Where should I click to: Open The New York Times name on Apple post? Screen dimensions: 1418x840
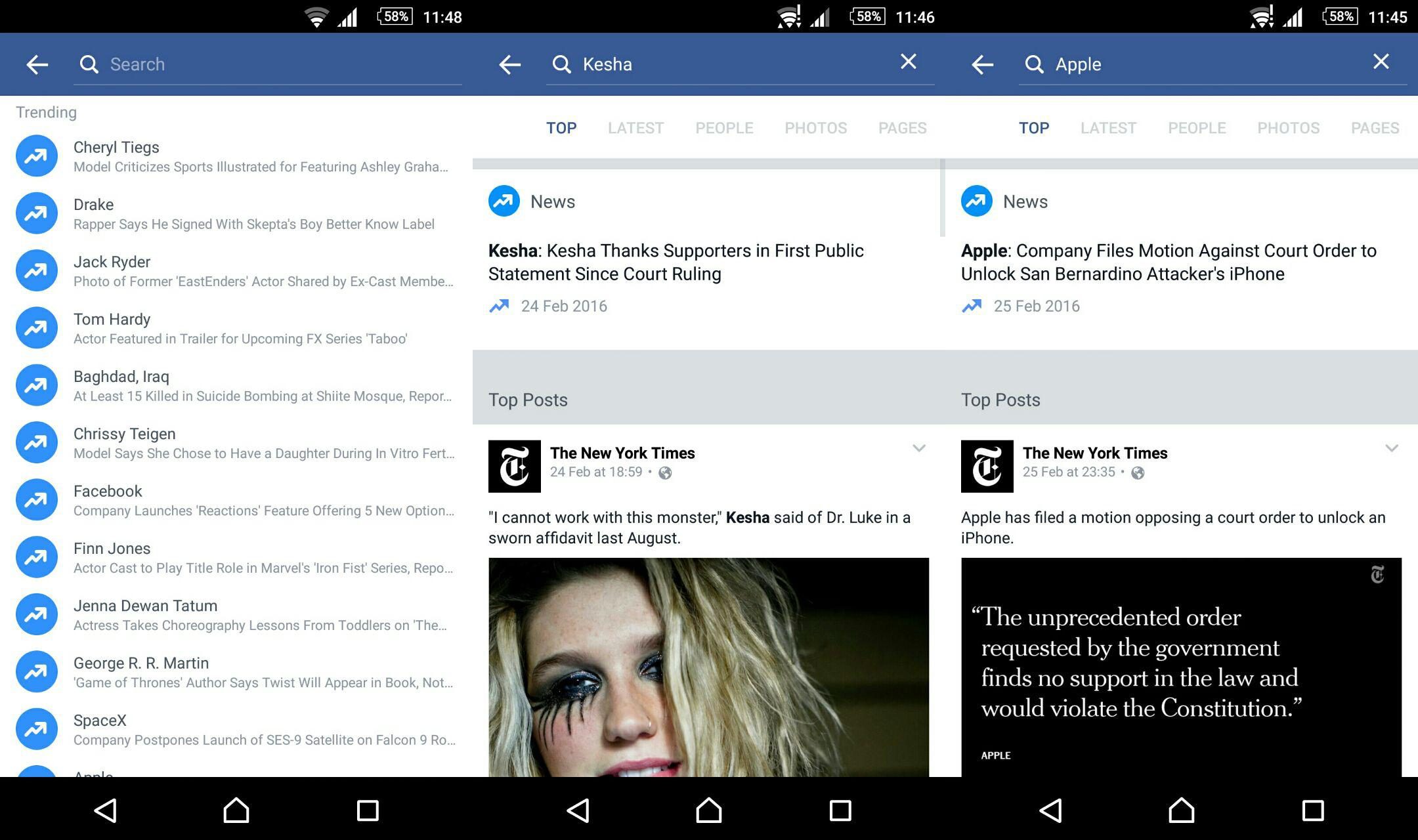coord(1095,453)
